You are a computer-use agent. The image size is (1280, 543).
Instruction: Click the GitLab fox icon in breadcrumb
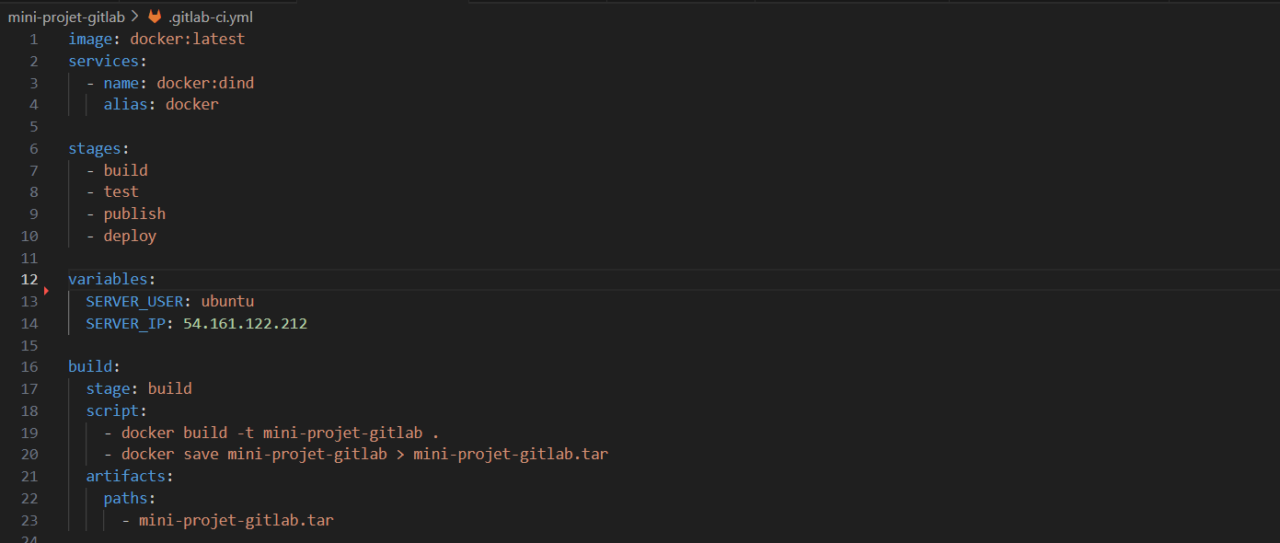click(154, 17)
